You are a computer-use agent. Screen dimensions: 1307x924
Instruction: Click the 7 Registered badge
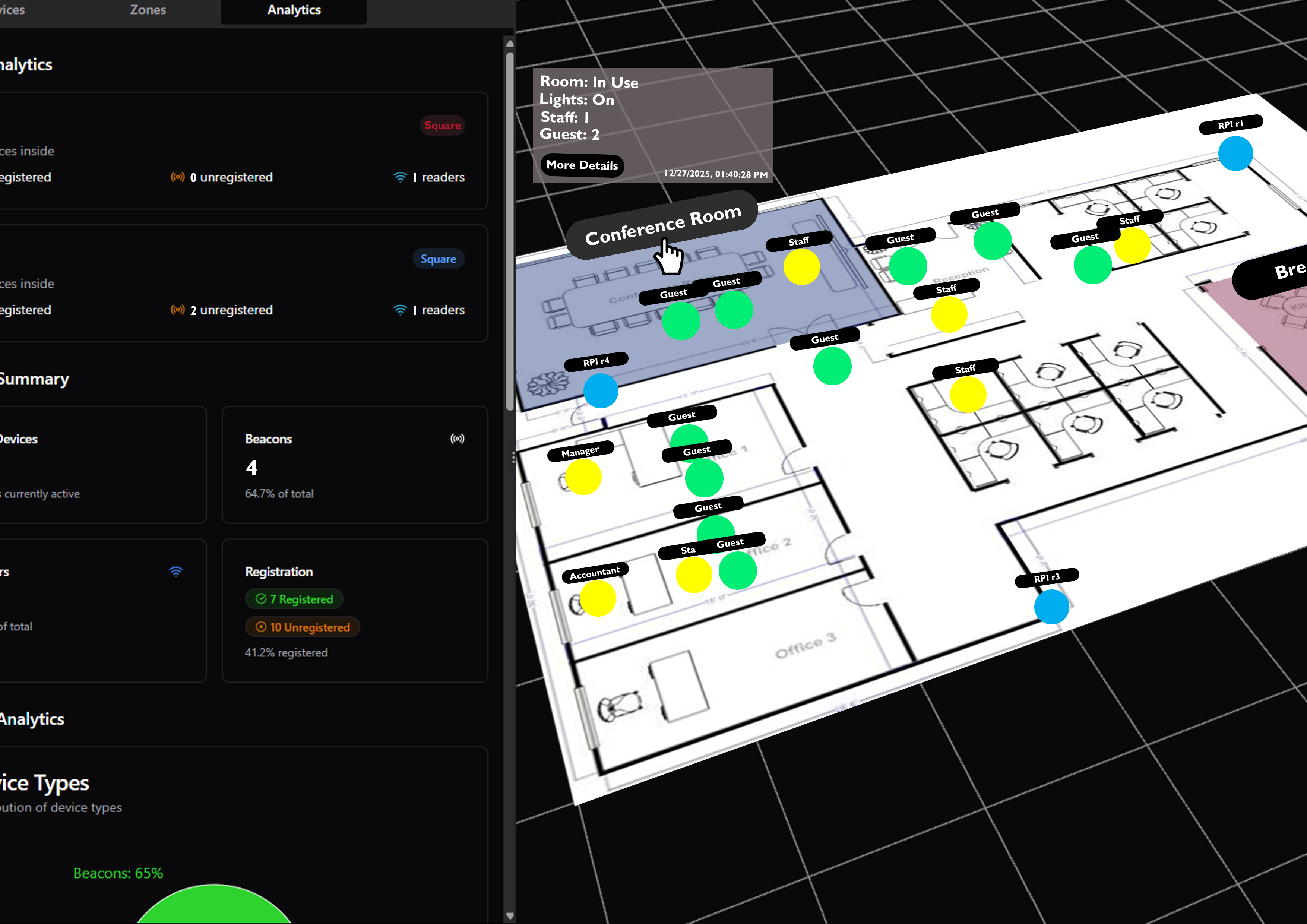coord(294,599)
